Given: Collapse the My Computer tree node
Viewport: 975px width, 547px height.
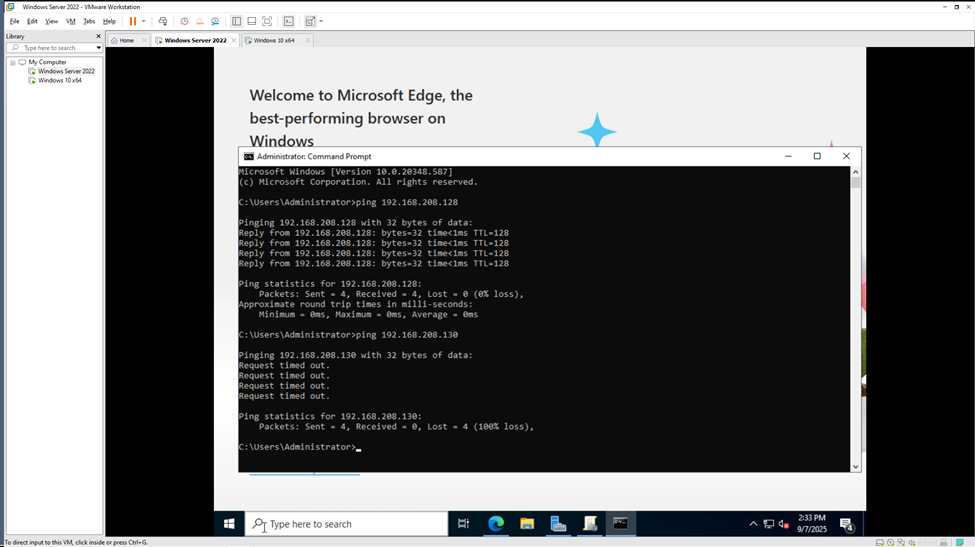Looking at the screenshot, I should [13, 62].
